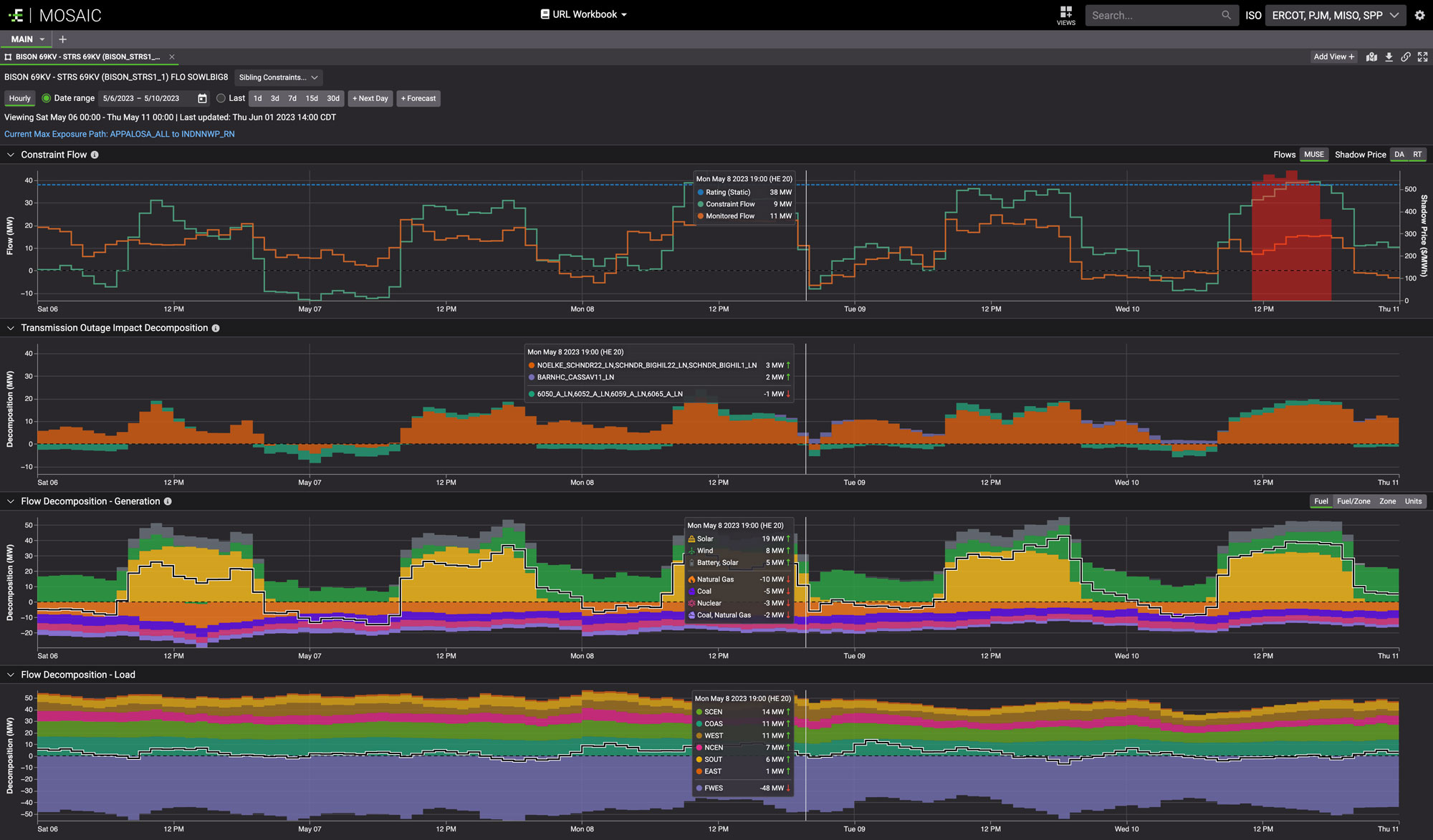Viewport: 1433px width, 840px height.
Task: Collapse the Flow Decomposition - Load section
Action: point(11,675)
